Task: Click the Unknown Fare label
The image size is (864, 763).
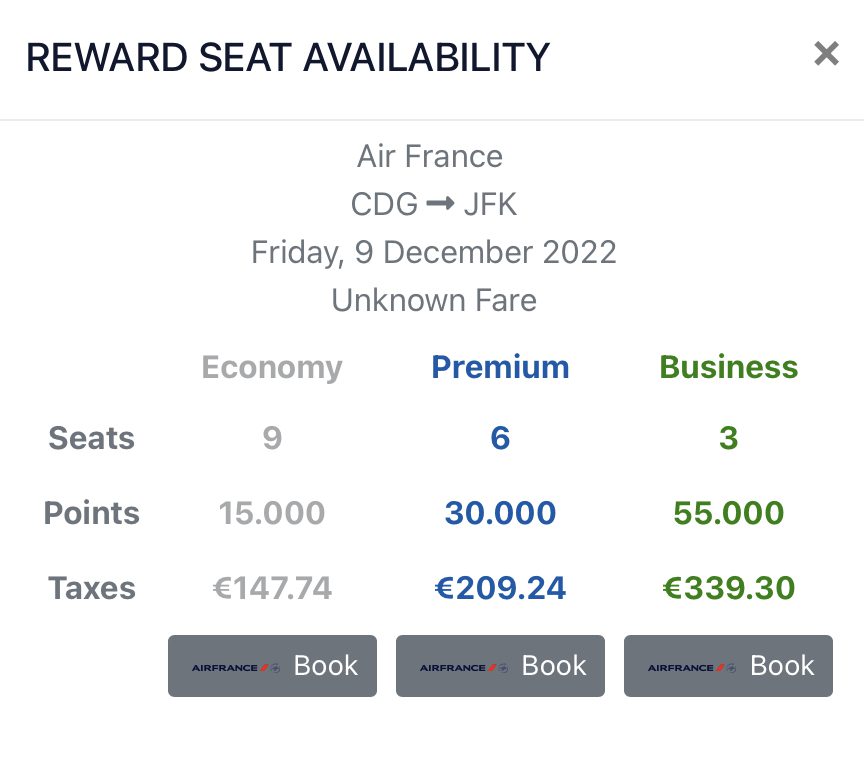Action: (434, 301)
